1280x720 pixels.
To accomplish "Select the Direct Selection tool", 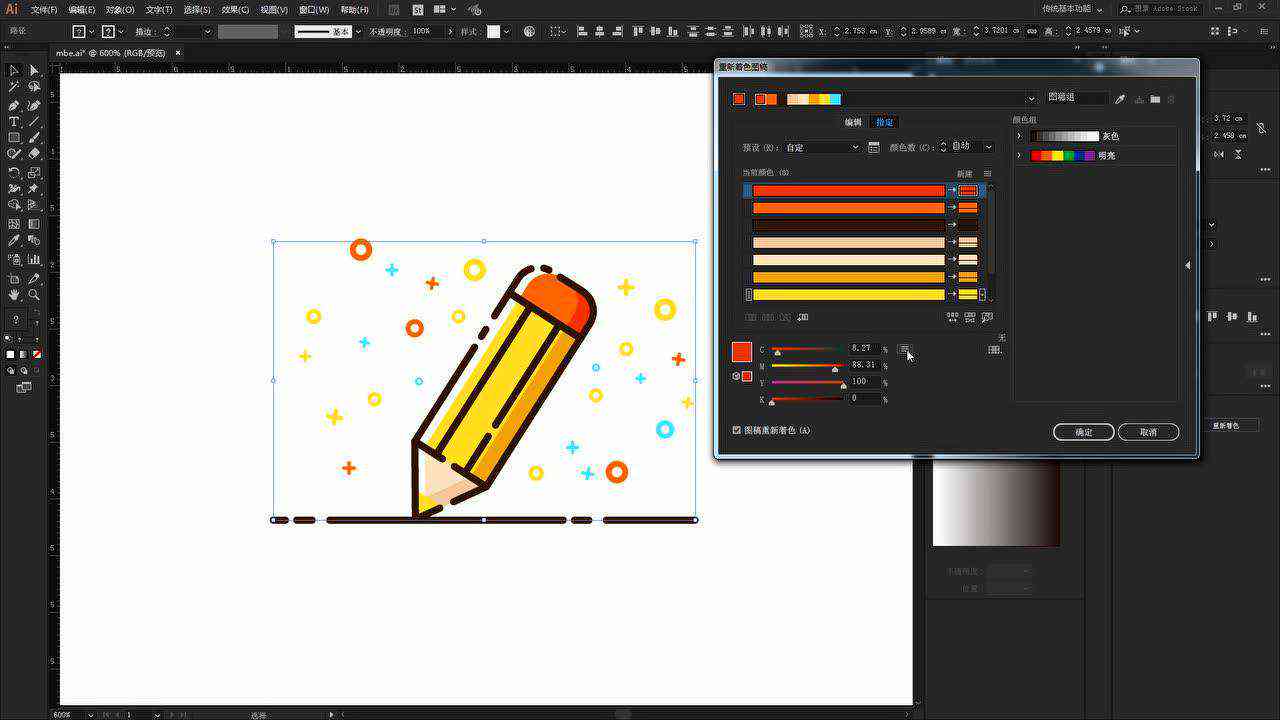I will pyautogui.click(x=34, y=70).
